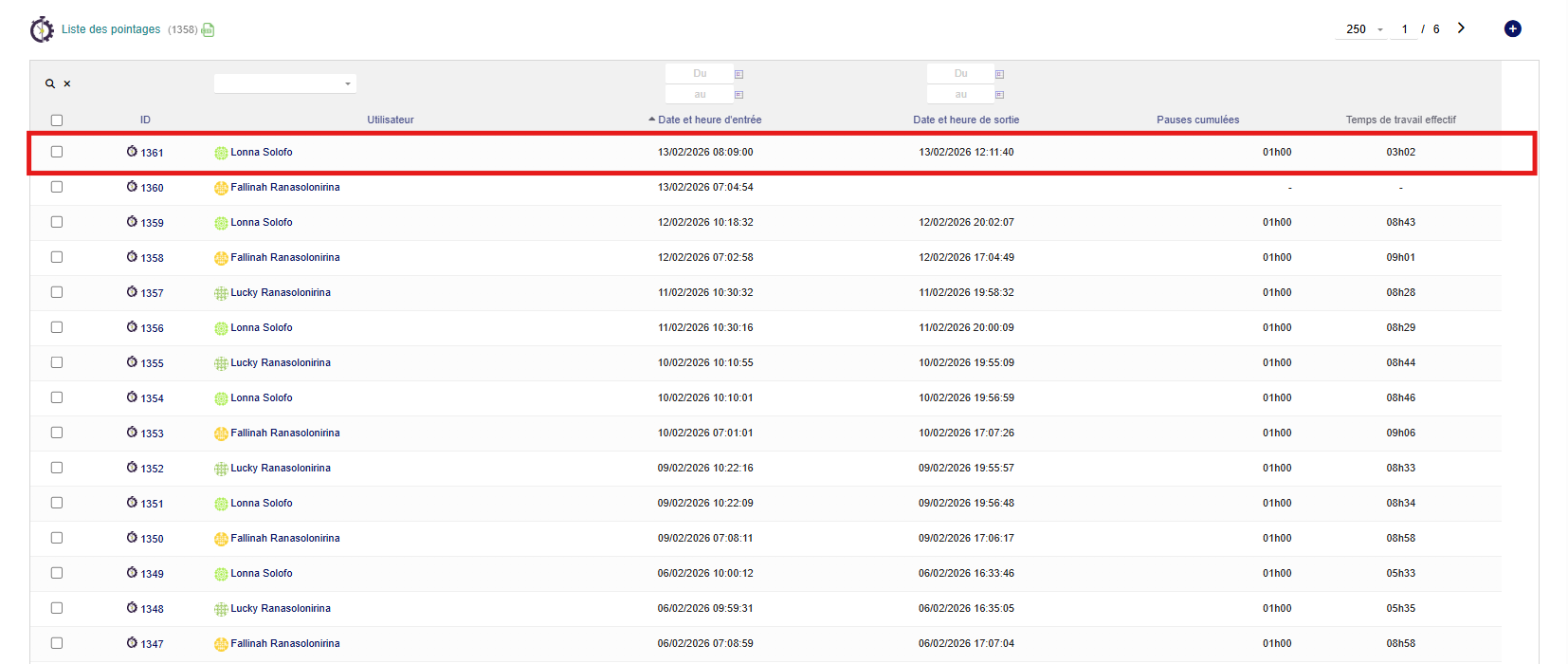Open the 'Liste des pointages' title link

point(111,29)
